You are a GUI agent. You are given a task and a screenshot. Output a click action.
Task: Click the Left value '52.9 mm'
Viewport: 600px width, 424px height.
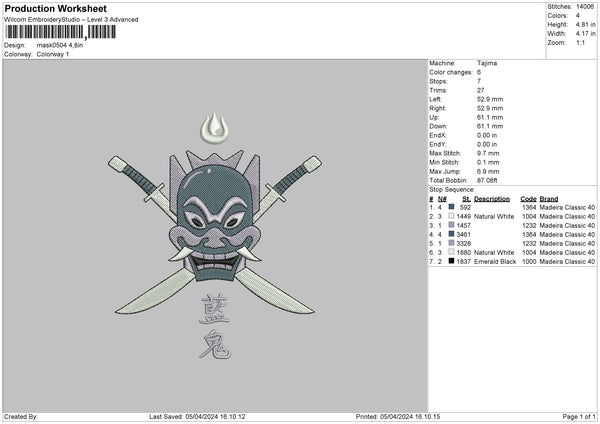pyautogui.click(x=490, y=99)
